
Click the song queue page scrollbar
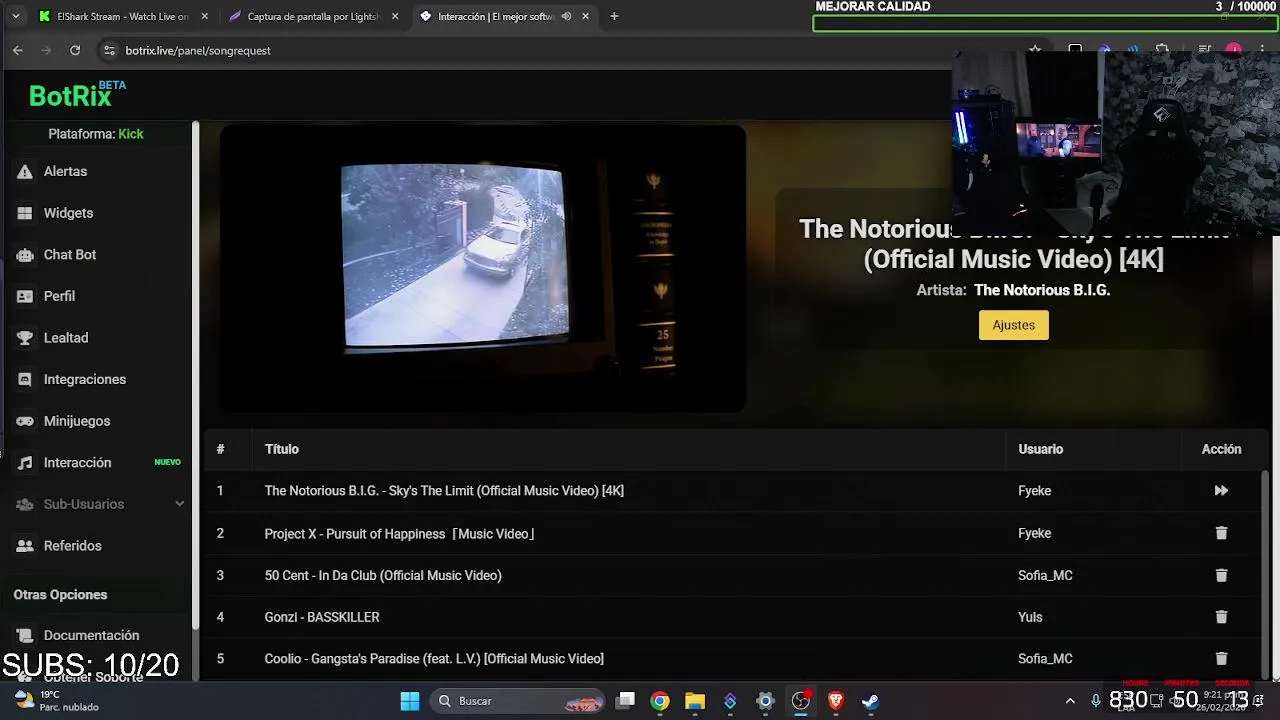pos(1266,573)
